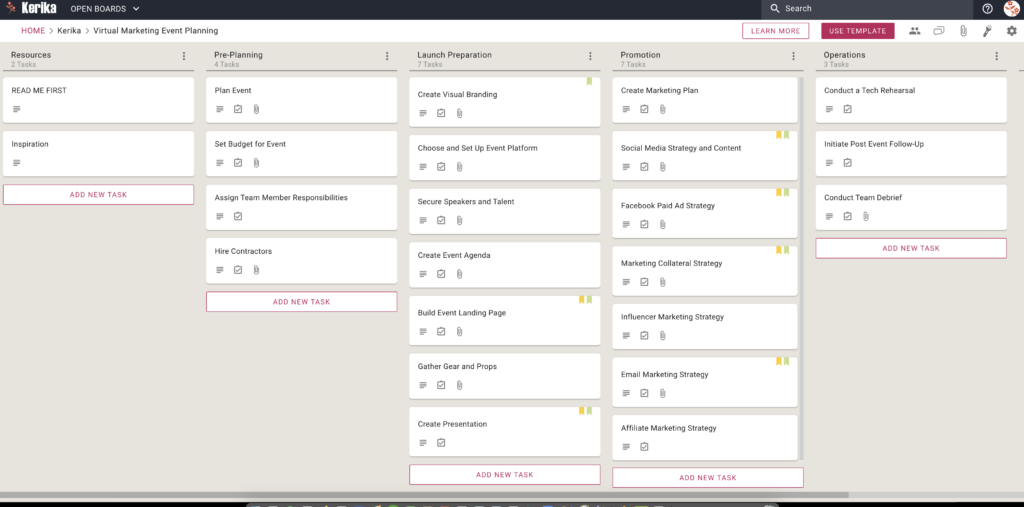Click color tags on Marketing Collateral Strategy card

coord(782,250)
